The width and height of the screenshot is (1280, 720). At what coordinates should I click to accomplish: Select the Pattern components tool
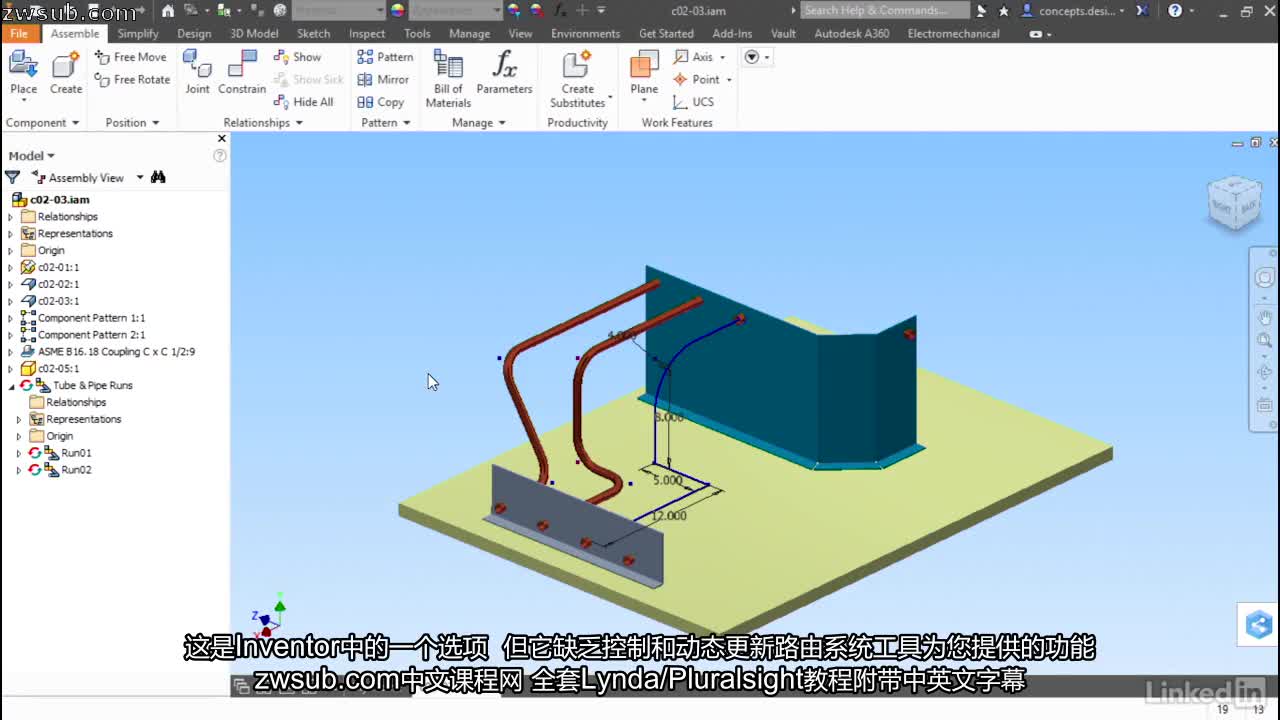click(x=385, y=57)
